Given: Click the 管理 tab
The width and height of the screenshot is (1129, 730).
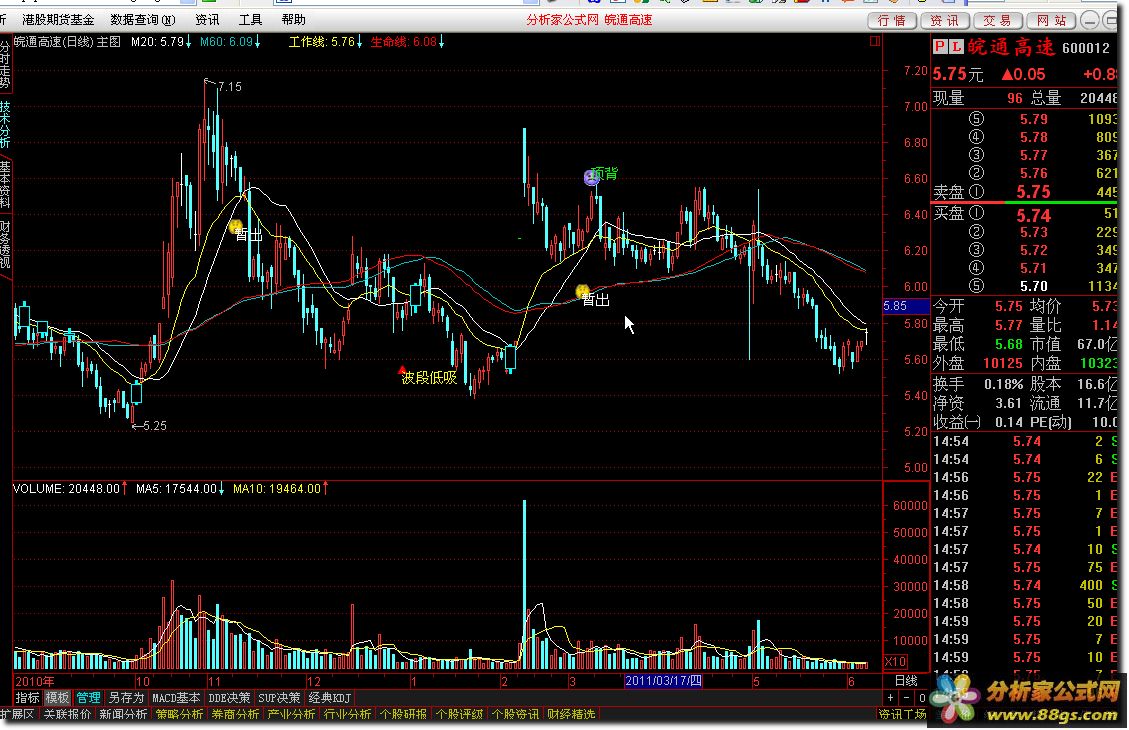Looking at the screenshot, I should pos(88,698).
